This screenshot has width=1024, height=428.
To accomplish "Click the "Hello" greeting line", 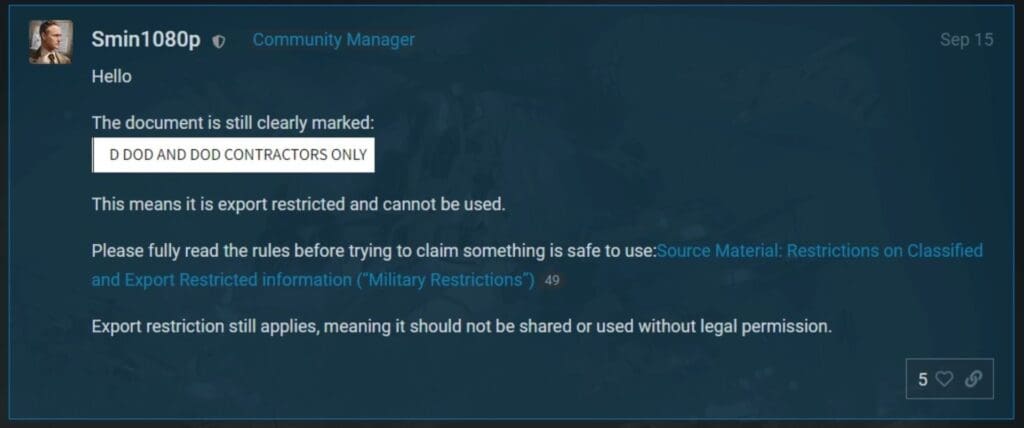I will pos(112,77).
